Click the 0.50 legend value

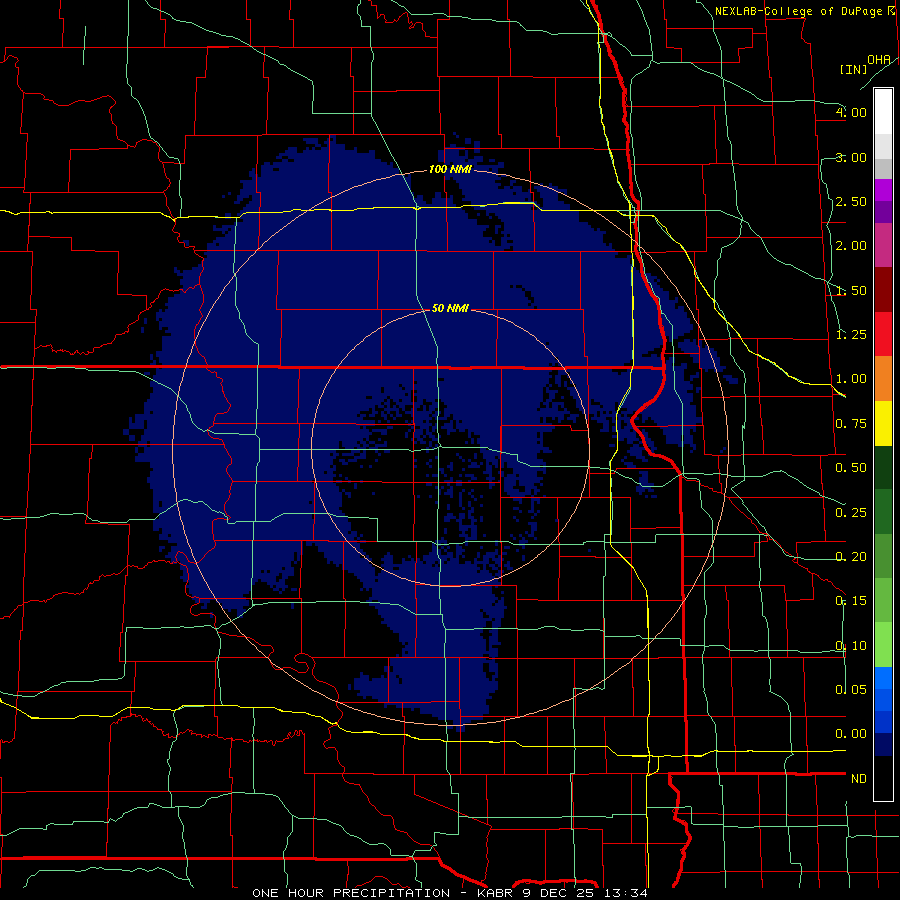pos(851,468)
